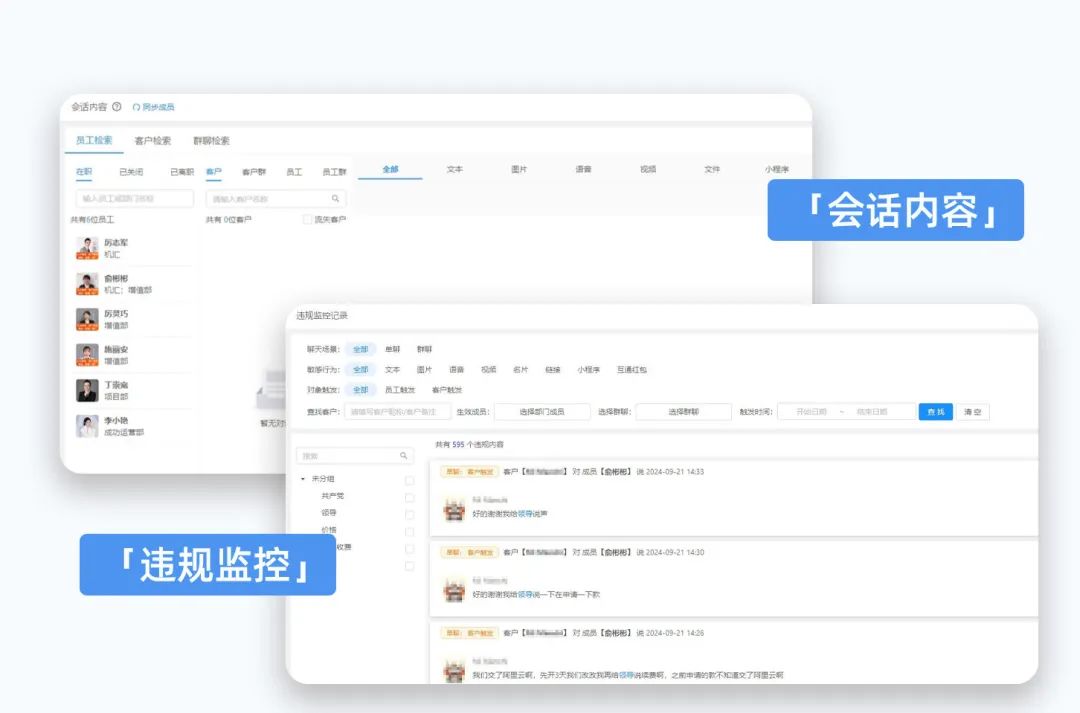Click the help icon beside 会话内容 title
The height and width of the screenshot is (713, 1080).
[x=117, y=107]
